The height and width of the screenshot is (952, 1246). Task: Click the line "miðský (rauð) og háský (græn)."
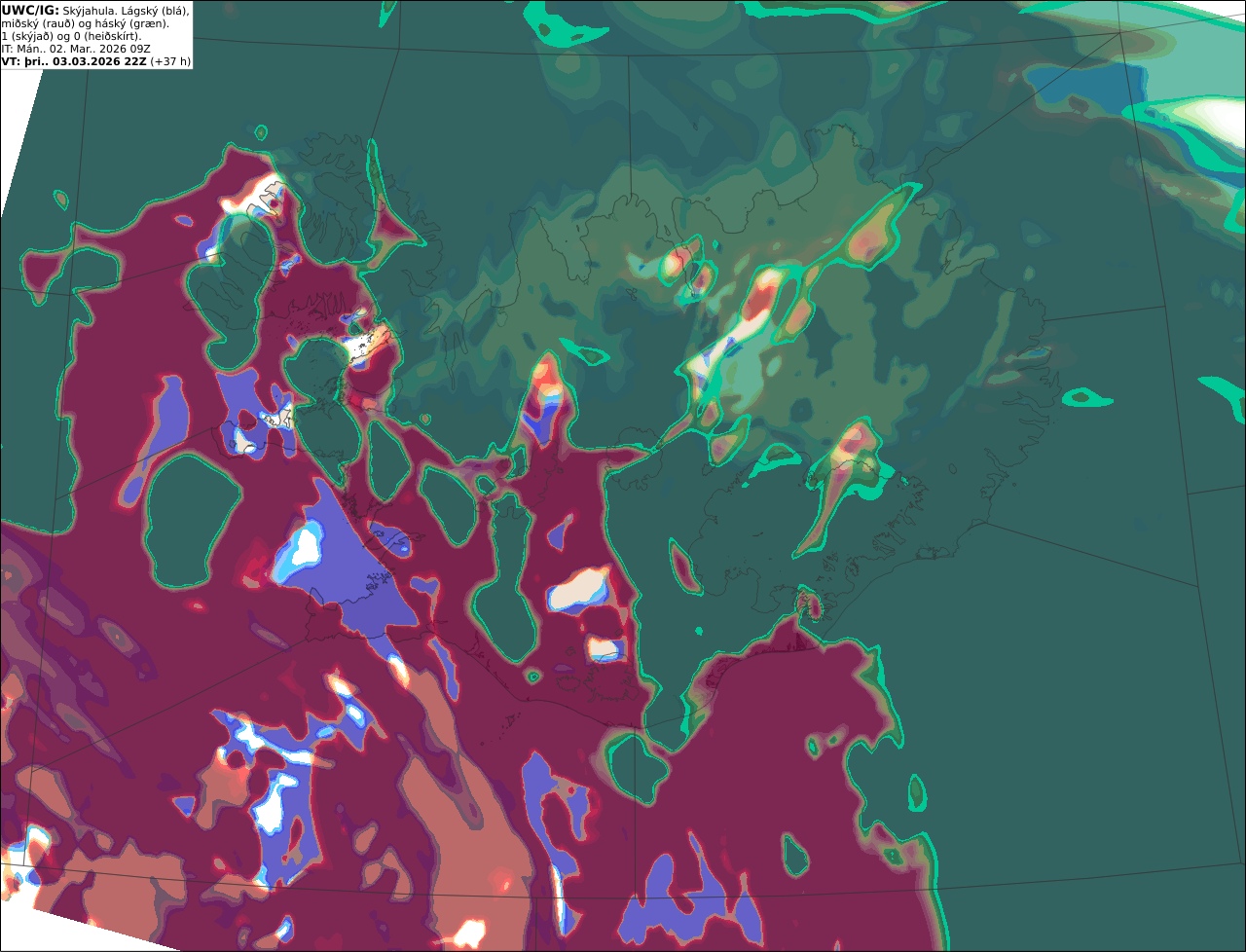pos(85,23)
